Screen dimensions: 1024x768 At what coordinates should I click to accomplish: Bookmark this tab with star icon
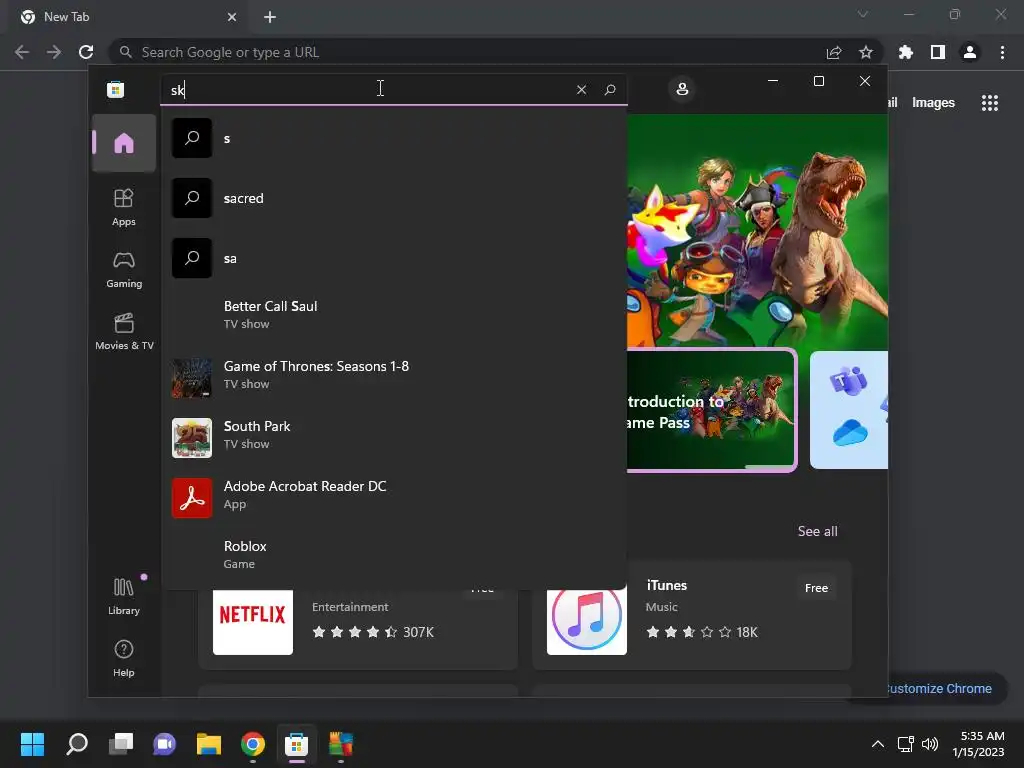(866, 52)
